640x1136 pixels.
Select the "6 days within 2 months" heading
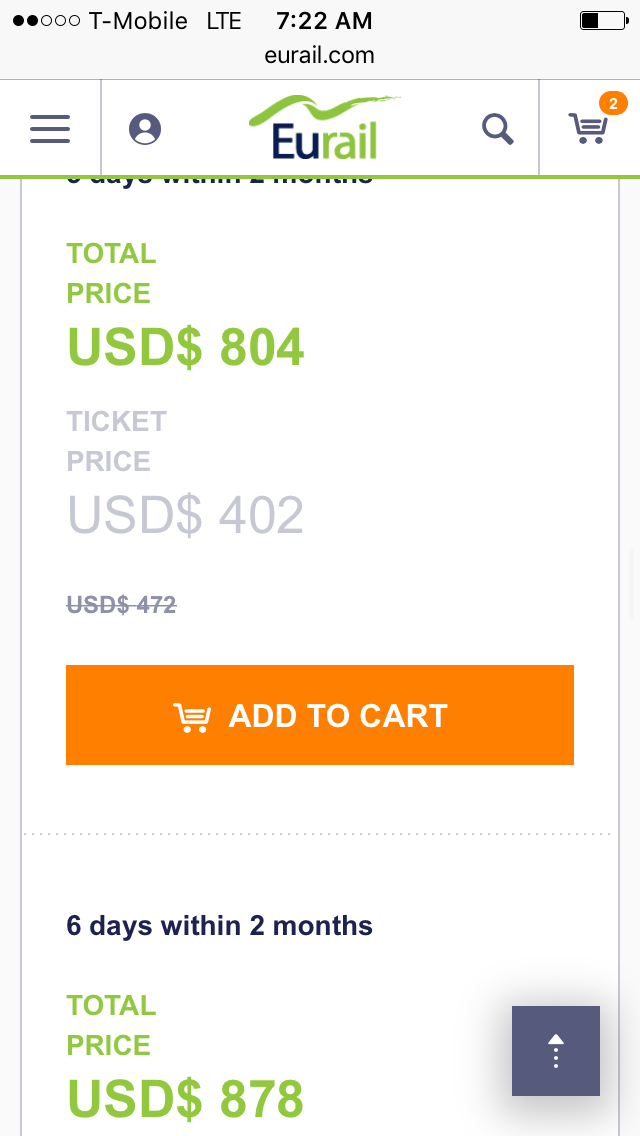(x=220, y=926)
